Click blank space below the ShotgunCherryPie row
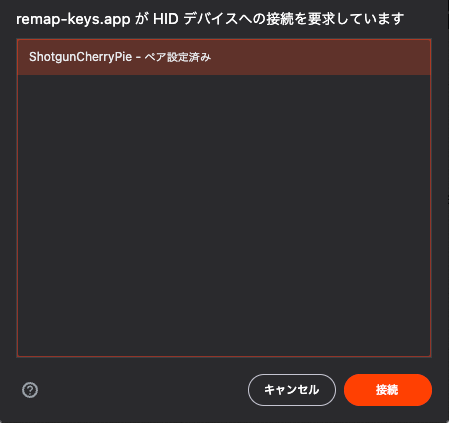The height and width of the screenshot is (423, 449). pos(224,215)
